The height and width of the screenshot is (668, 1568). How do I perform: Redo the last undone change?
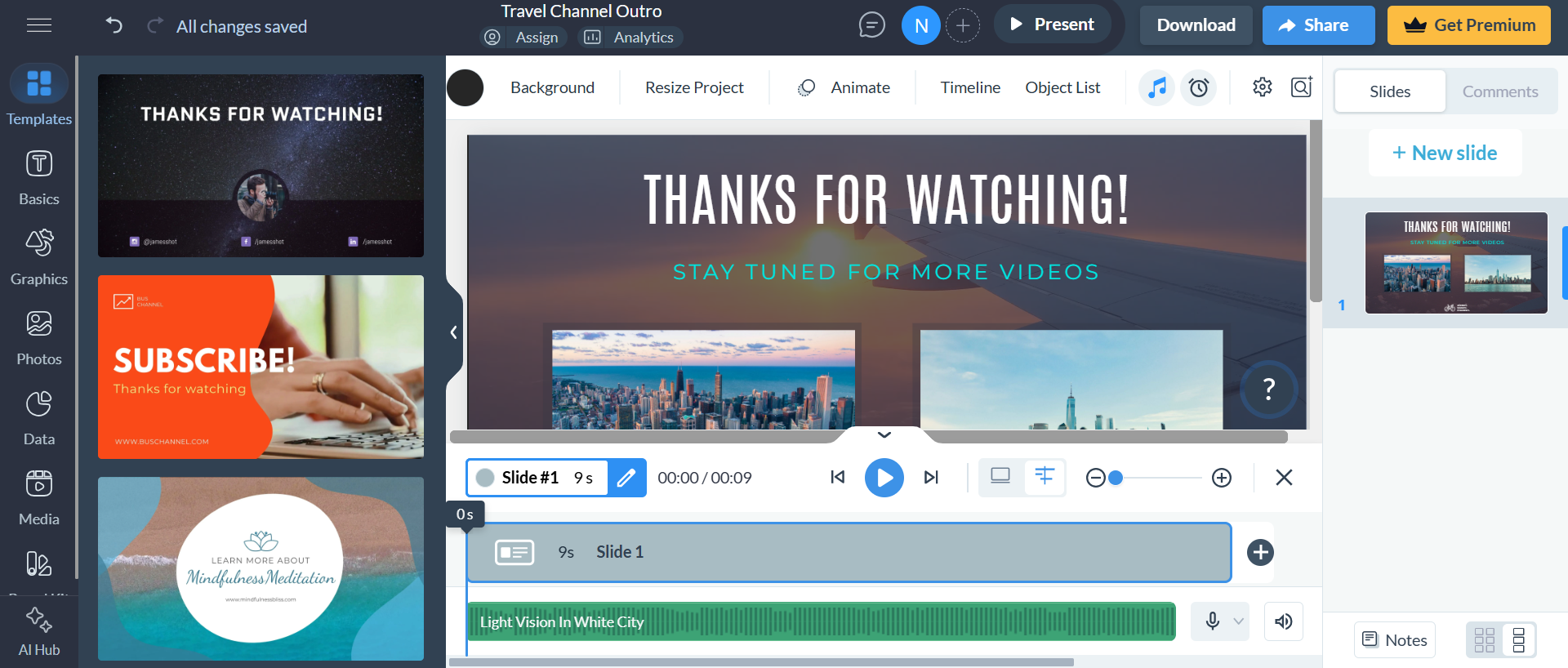(154, 25)
